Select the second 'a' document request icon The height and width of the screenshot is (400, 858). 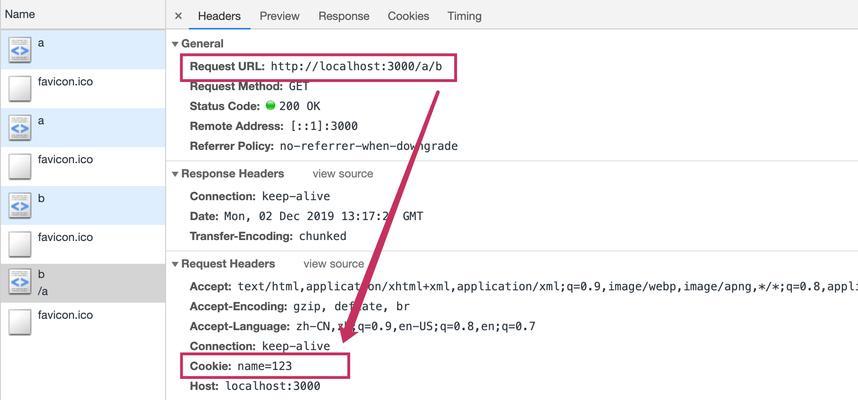(20, 127)
